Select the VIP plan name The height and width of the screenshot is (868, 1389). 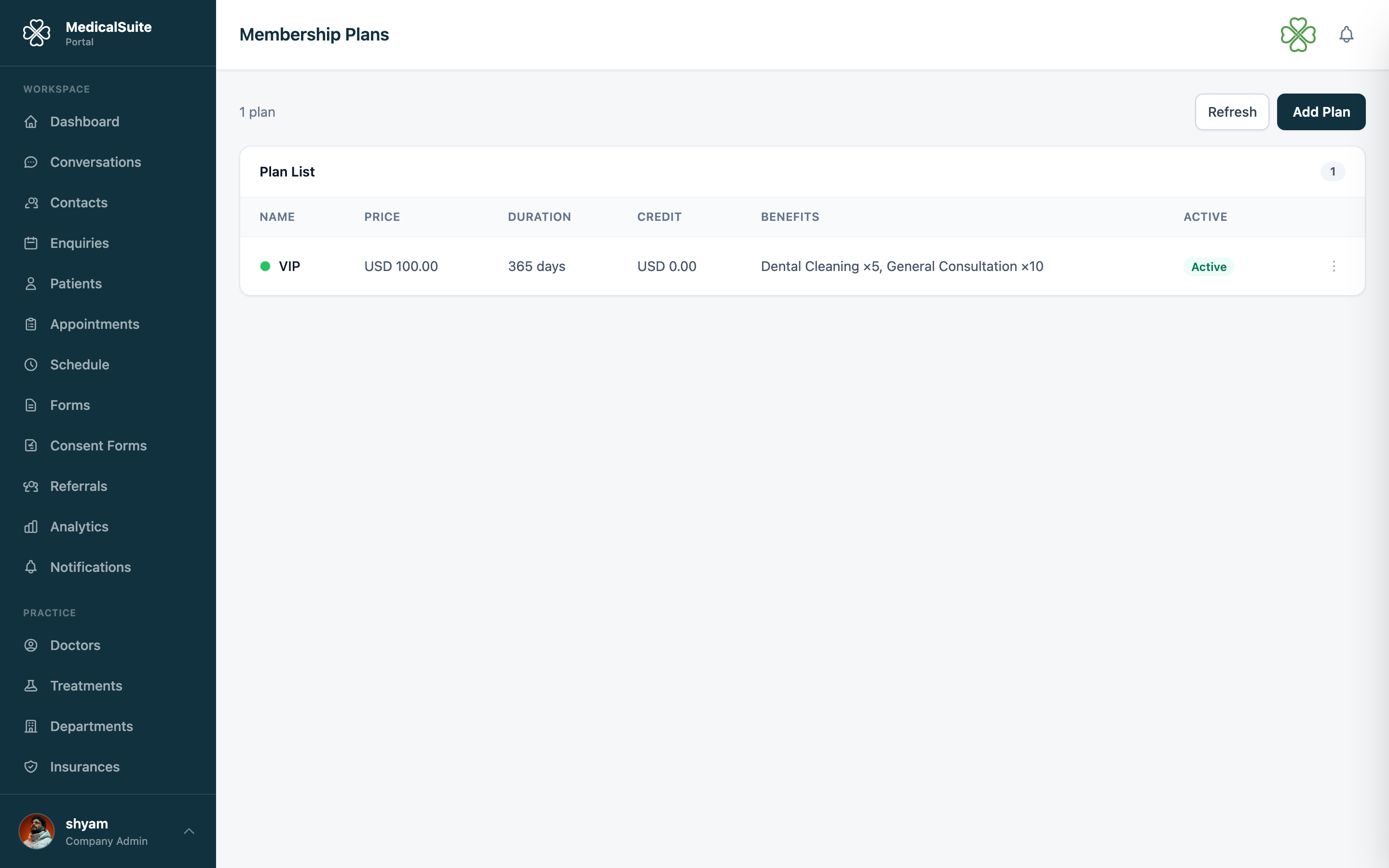tap(289, 266)
